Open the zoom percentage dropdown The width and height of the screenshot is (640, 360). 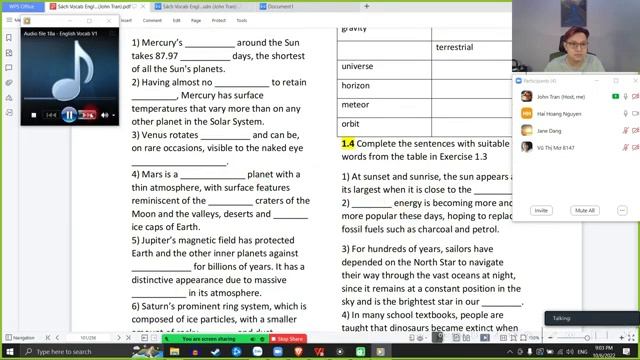[534, 338]
